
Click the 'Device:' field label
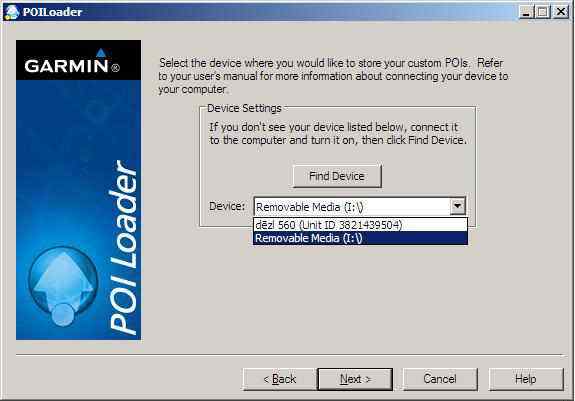tap(227, 206)
